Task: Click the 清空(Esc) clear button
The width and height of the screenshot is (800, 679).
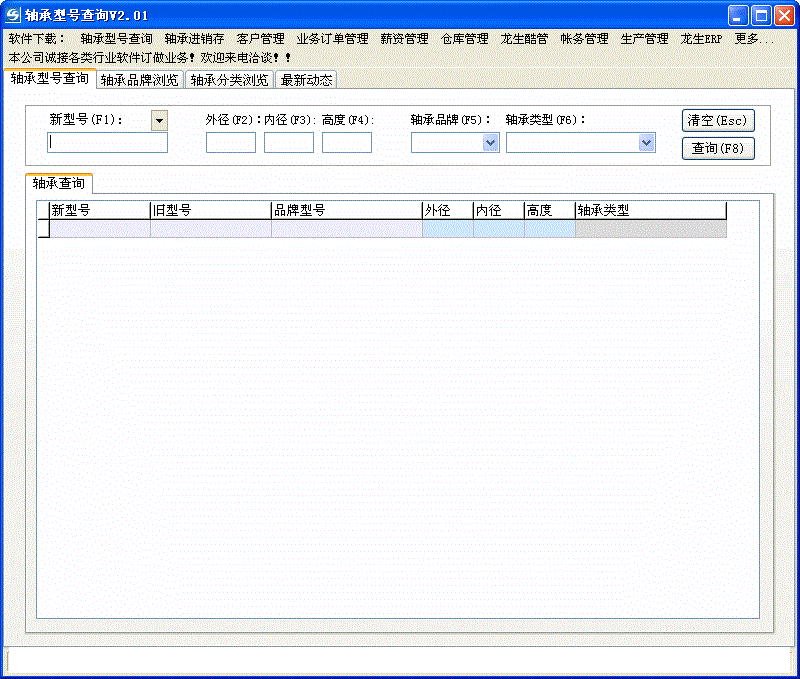Action: click(x=718, y=120)
